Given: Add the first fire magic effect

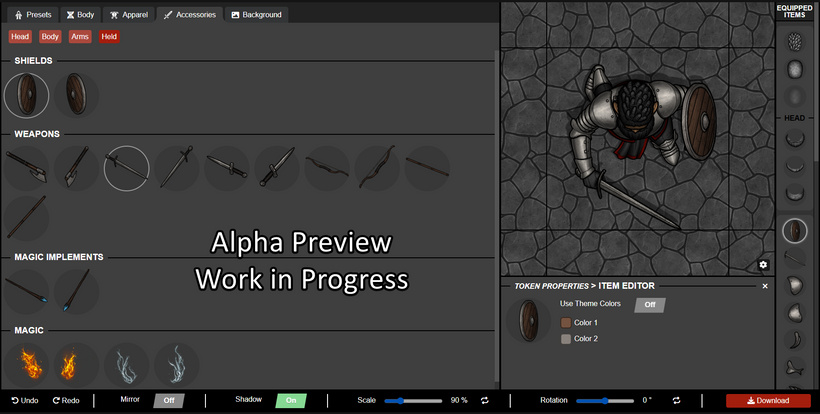Looking at the screenshot, I should pos(27,364).
